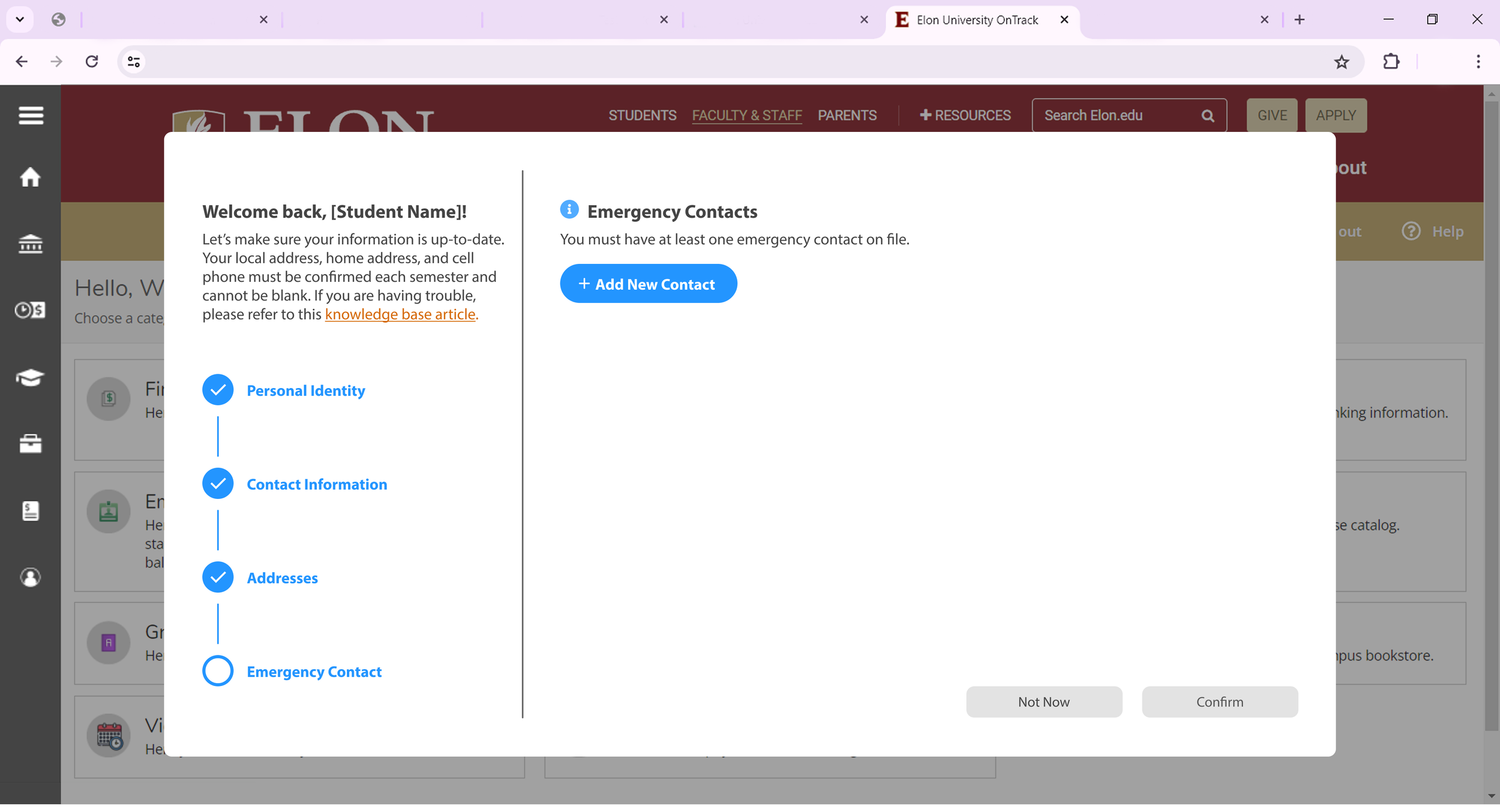This screenshot has height=812, width=1500.
Task: Open the clock-dollar time entry icon
Action: click(x=30, y=310)
